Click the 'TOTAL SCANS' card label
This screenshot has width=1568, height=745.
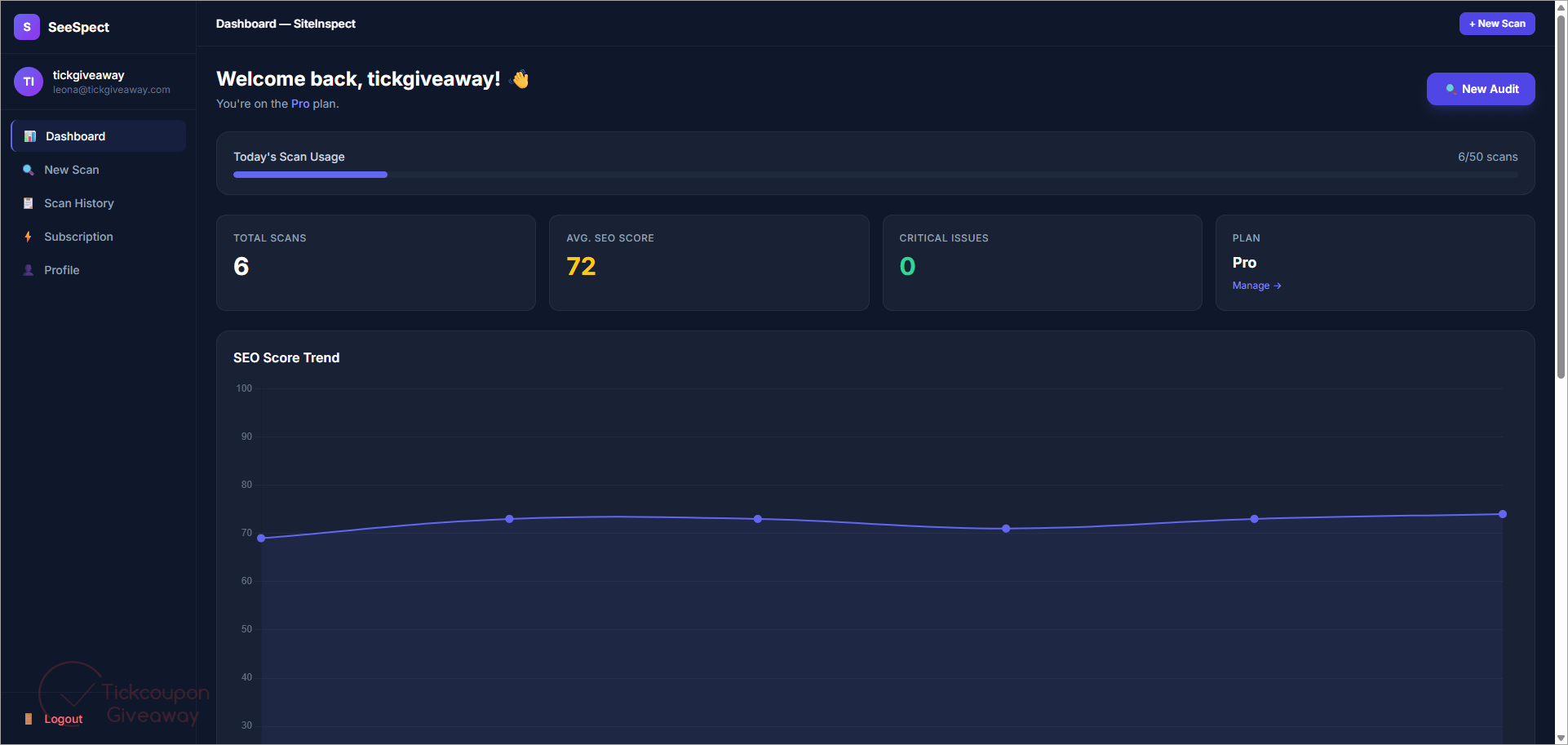pyautogui.click(x=270, y=238)
